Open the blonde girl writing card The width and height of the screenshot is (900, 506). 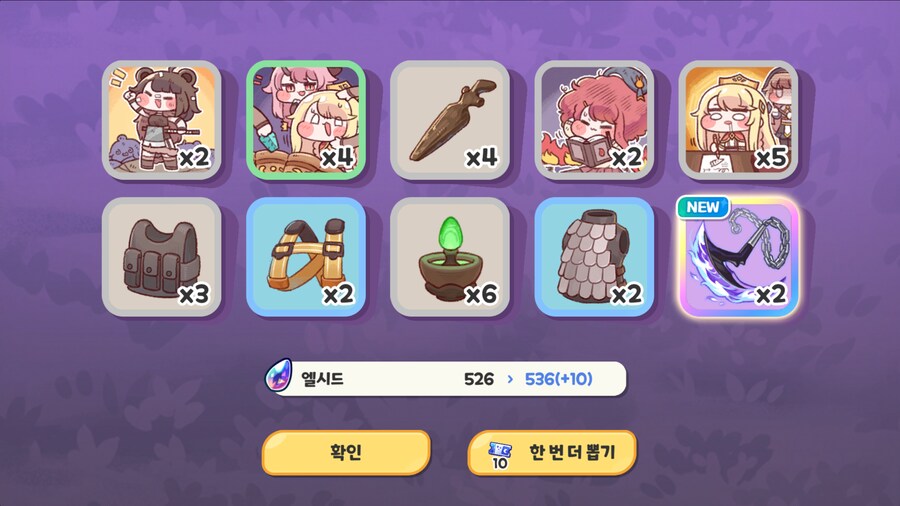tap(738, 119)
